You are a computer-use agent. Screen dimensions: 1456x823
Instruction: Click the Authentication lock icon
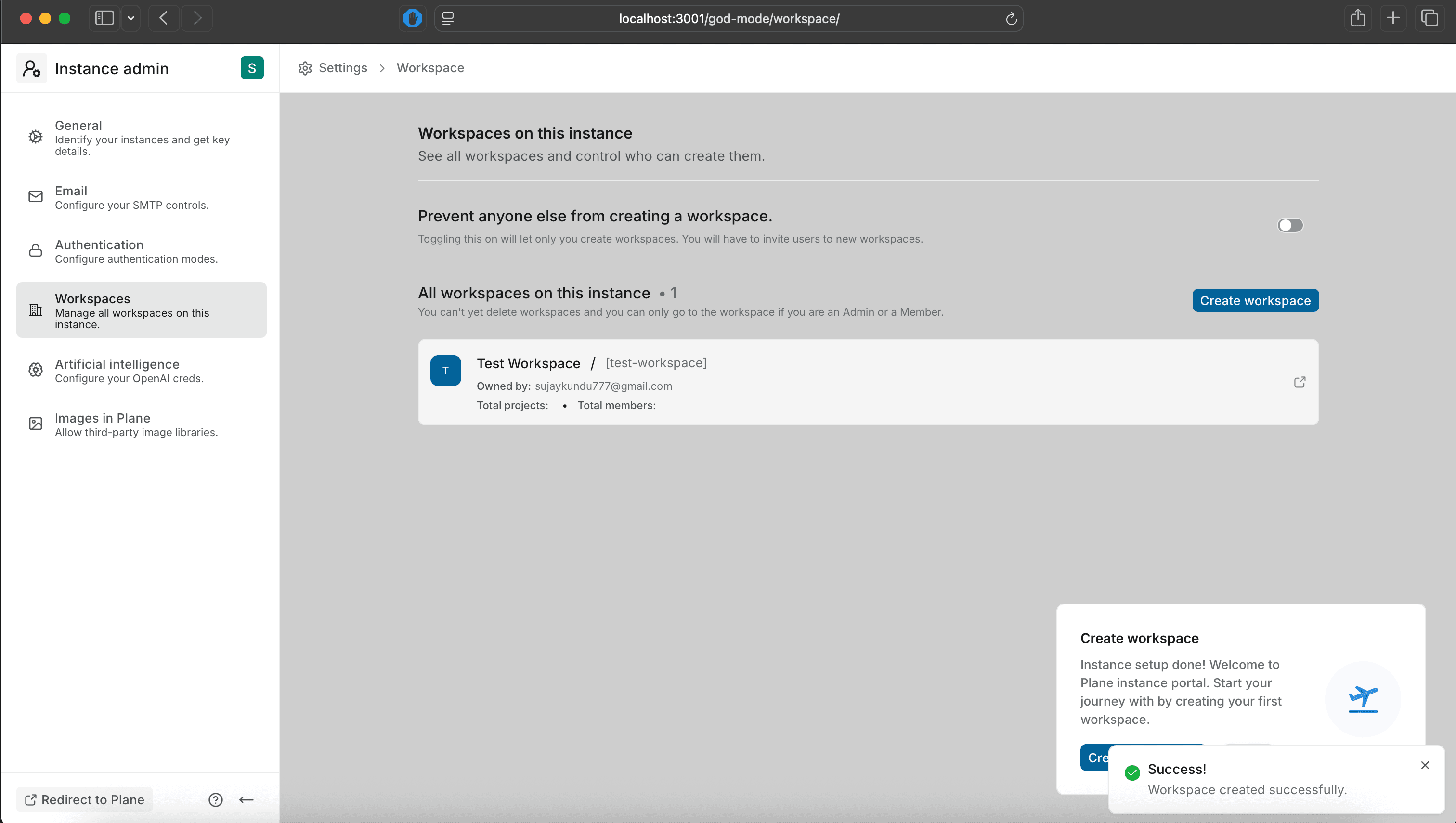[36, 250]
